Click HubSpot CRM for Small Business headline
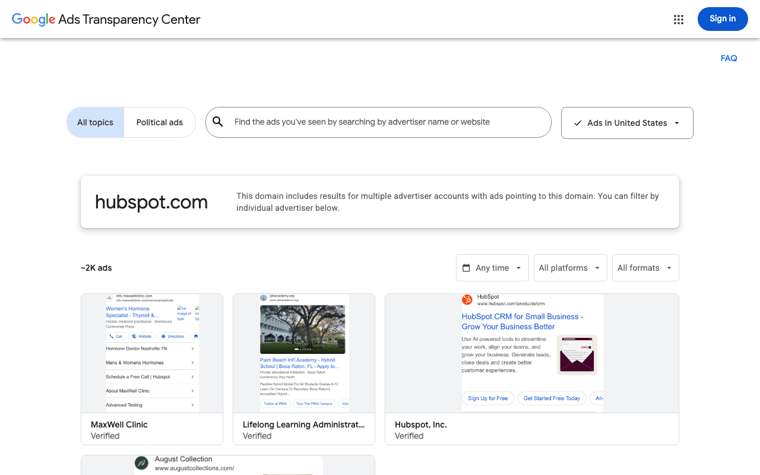760x475 pixels. click(522, 321)
